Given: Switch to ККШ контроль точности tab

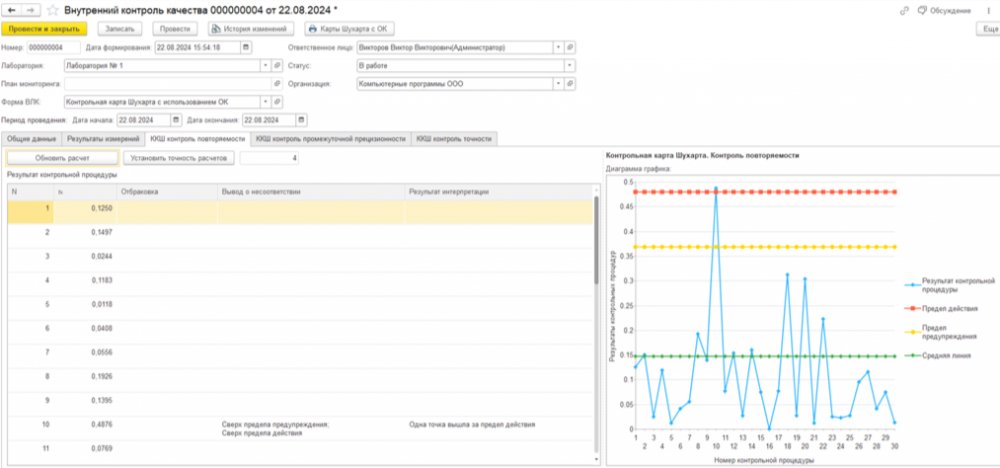Looking at the screenshot, I should coord(454,138).
